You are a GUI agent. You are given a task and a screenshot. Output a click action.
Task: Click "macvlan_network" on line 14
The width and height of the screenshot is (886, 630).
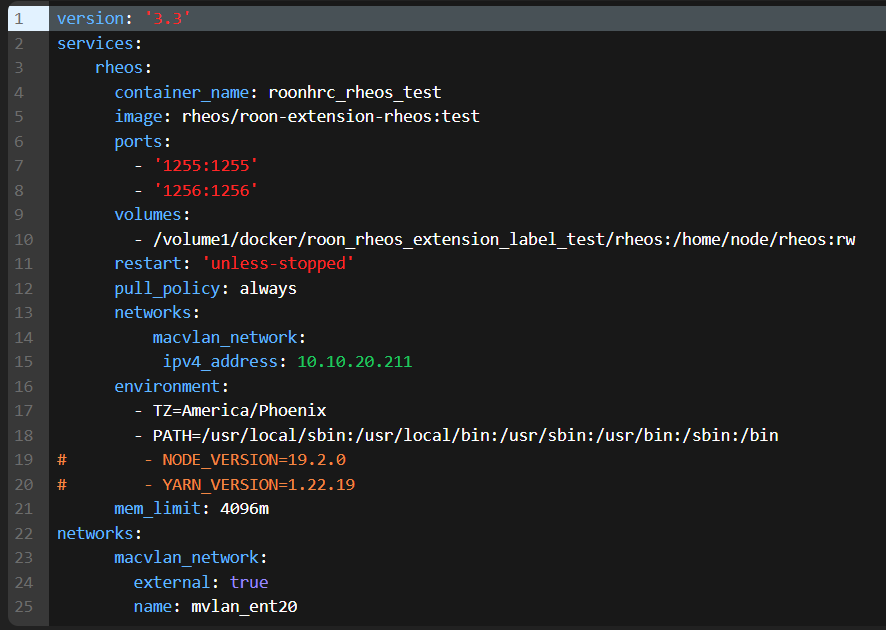pos(225,338)
